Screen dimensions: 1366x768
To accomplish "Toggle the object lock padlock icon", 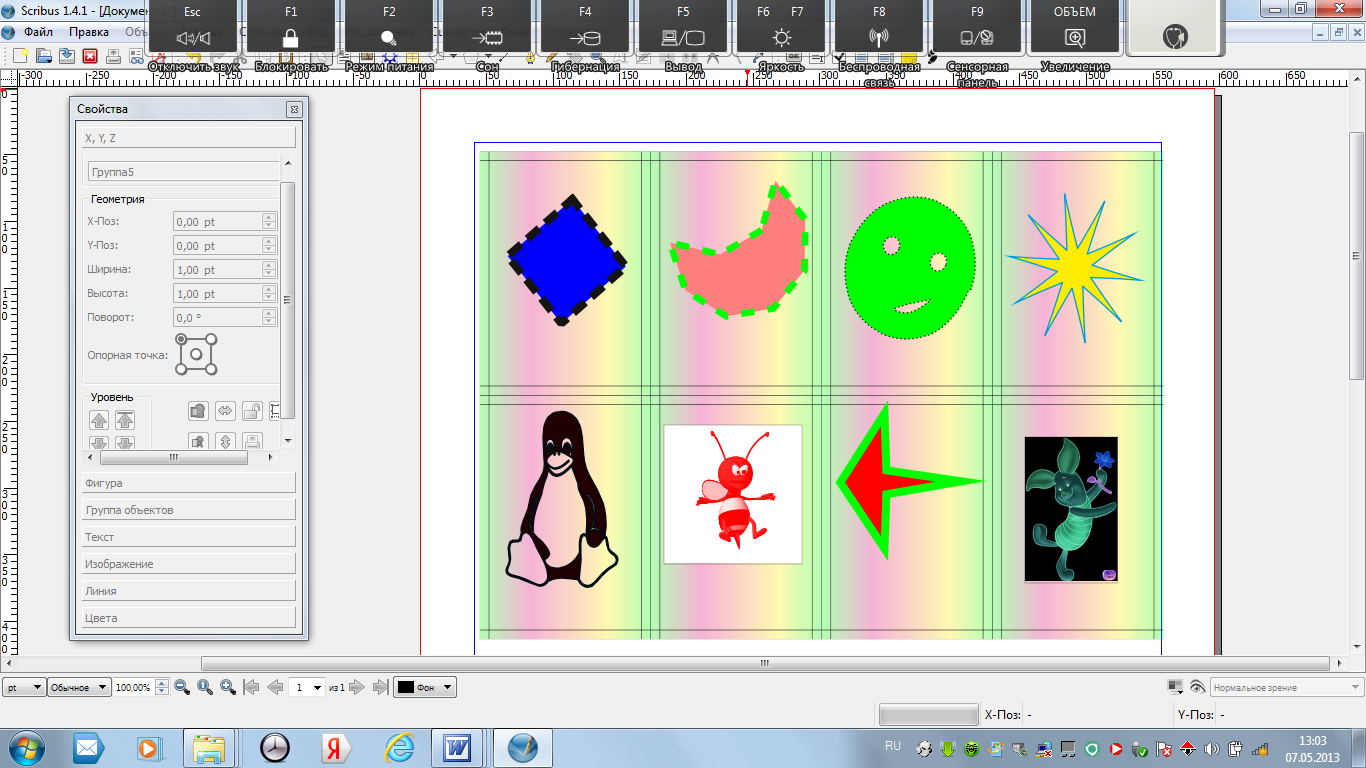I will click(x=252, y=410).
